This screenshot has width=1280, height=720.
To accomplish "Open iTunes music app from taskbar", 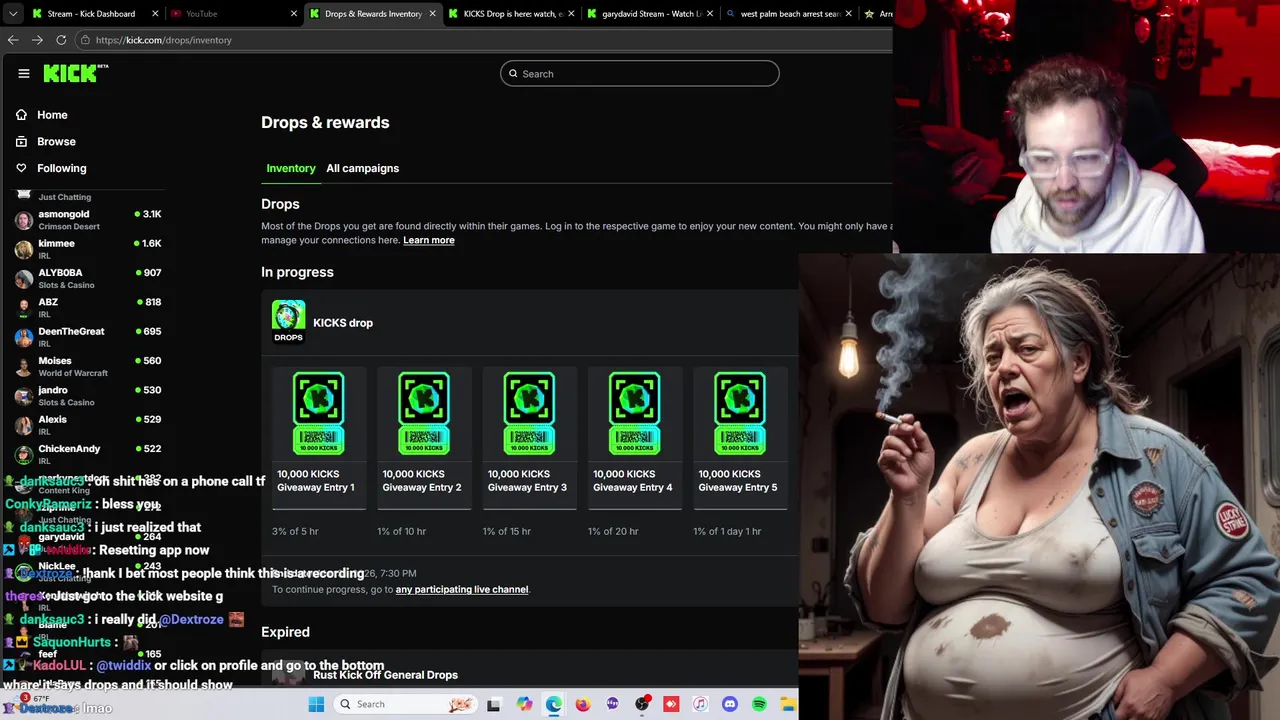I will (700, 704).
